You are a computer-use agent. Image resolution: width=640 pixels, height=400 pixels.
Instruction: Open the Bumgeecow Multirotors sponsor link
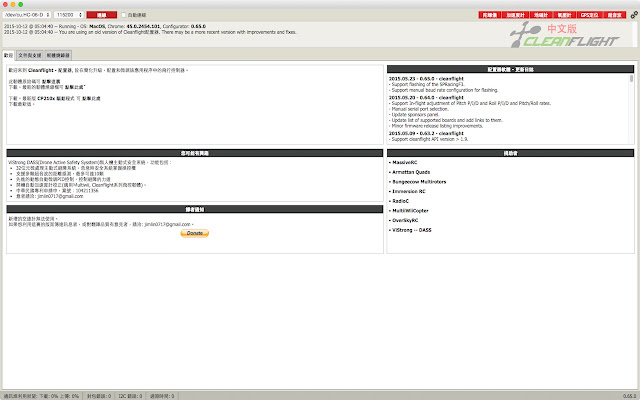pyautogui.click(x=419, y=182)
